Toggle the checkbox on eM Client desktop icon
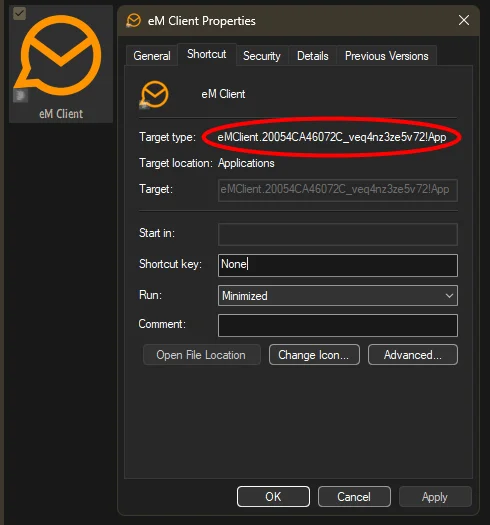This screenshot has height=525, width=490. (x=19, y=14)
